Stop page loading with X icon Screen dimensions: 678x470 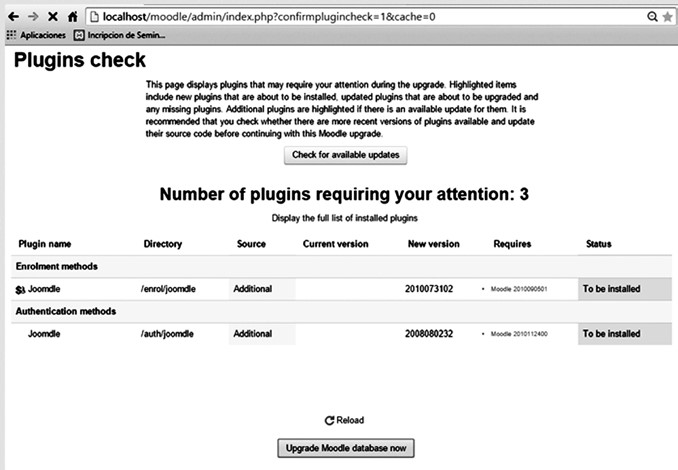pyautogui.click(x=53, y=16)
